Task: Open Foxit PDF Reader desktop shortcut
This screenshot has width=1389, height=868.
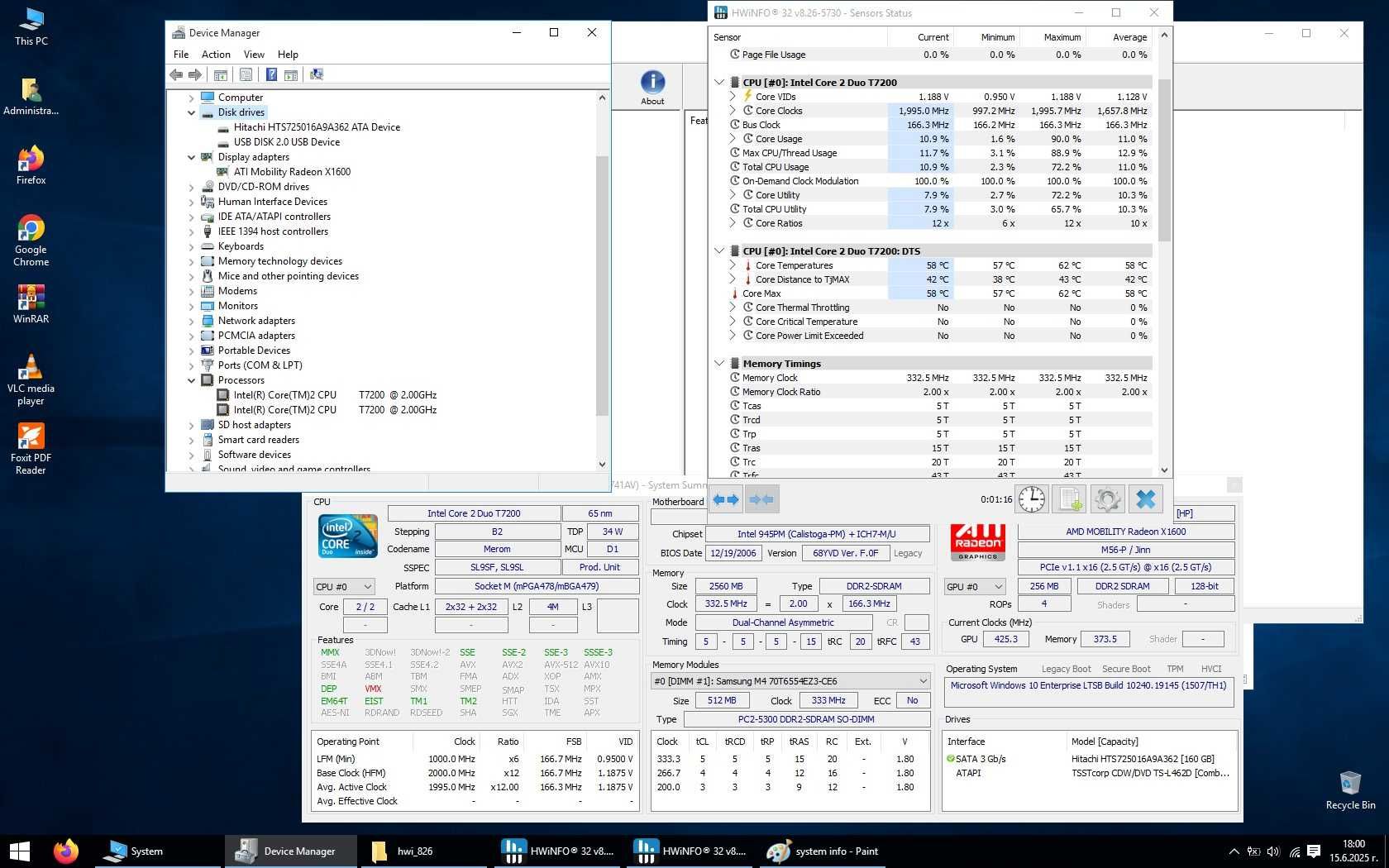Action: point(31,449)
